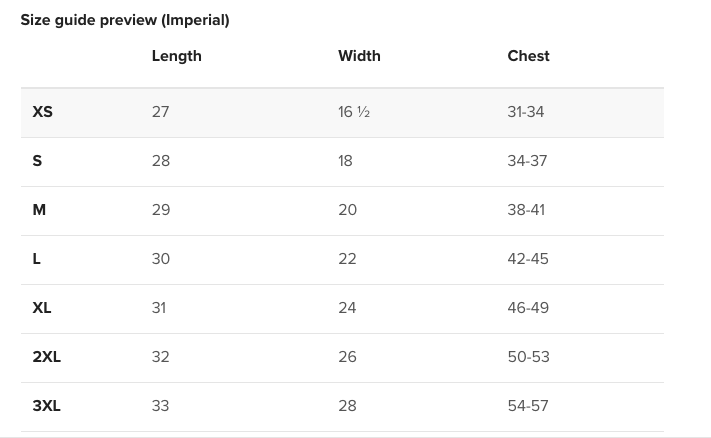Screen dimensions: 711x438
Task: Click the M length value 29
Action: [x=161, y=210]
